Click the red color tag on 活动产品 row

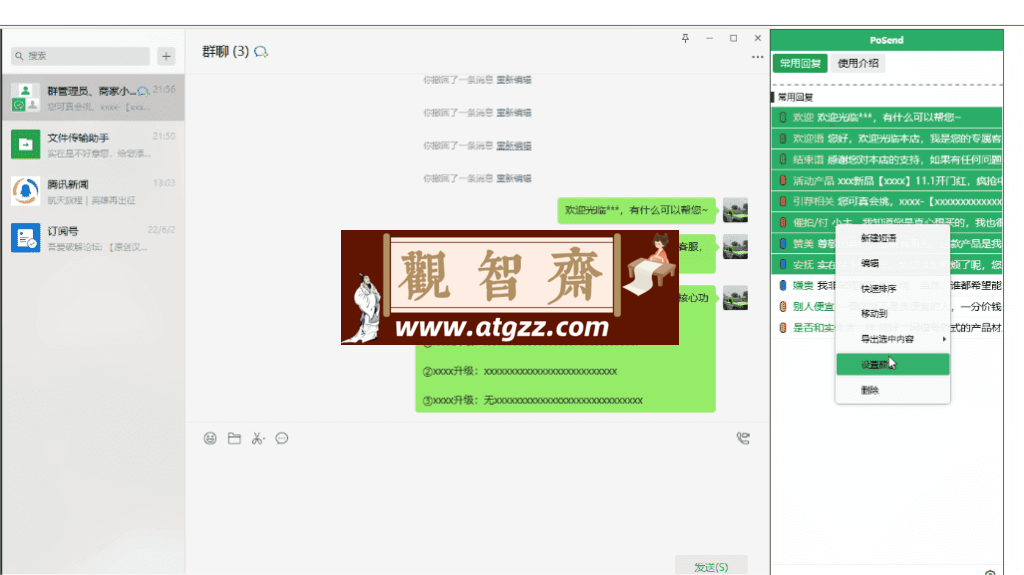coord(782,180)
